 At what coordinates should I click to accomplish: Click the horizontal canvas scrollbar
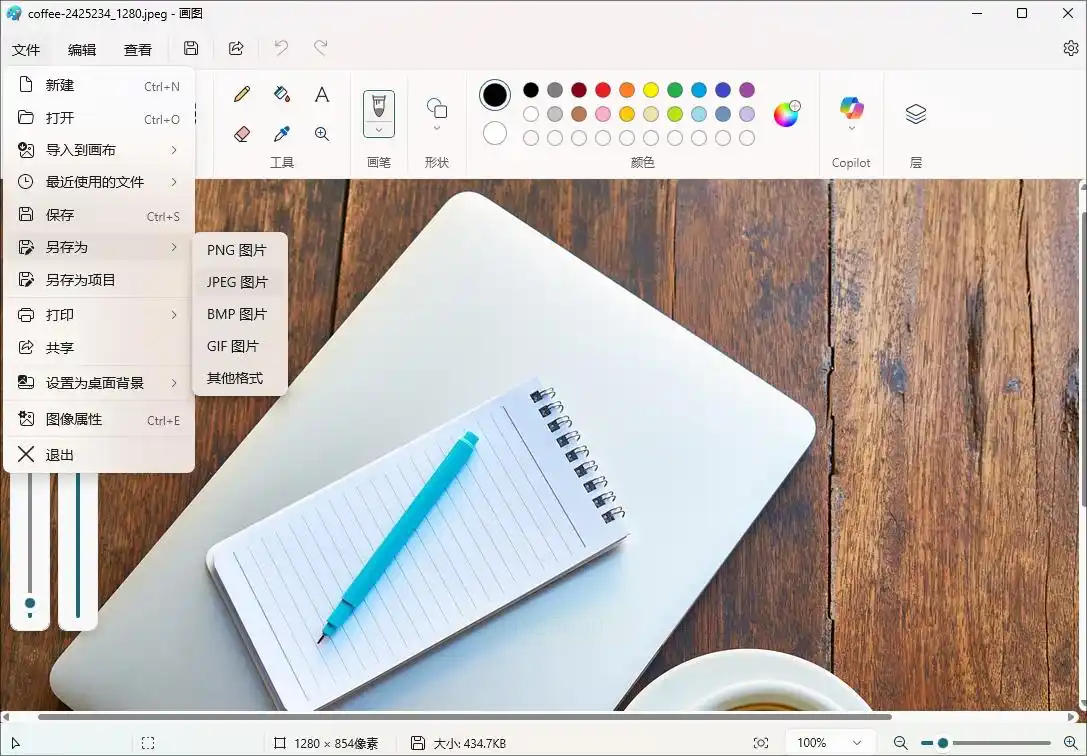[x=464, y=717]
